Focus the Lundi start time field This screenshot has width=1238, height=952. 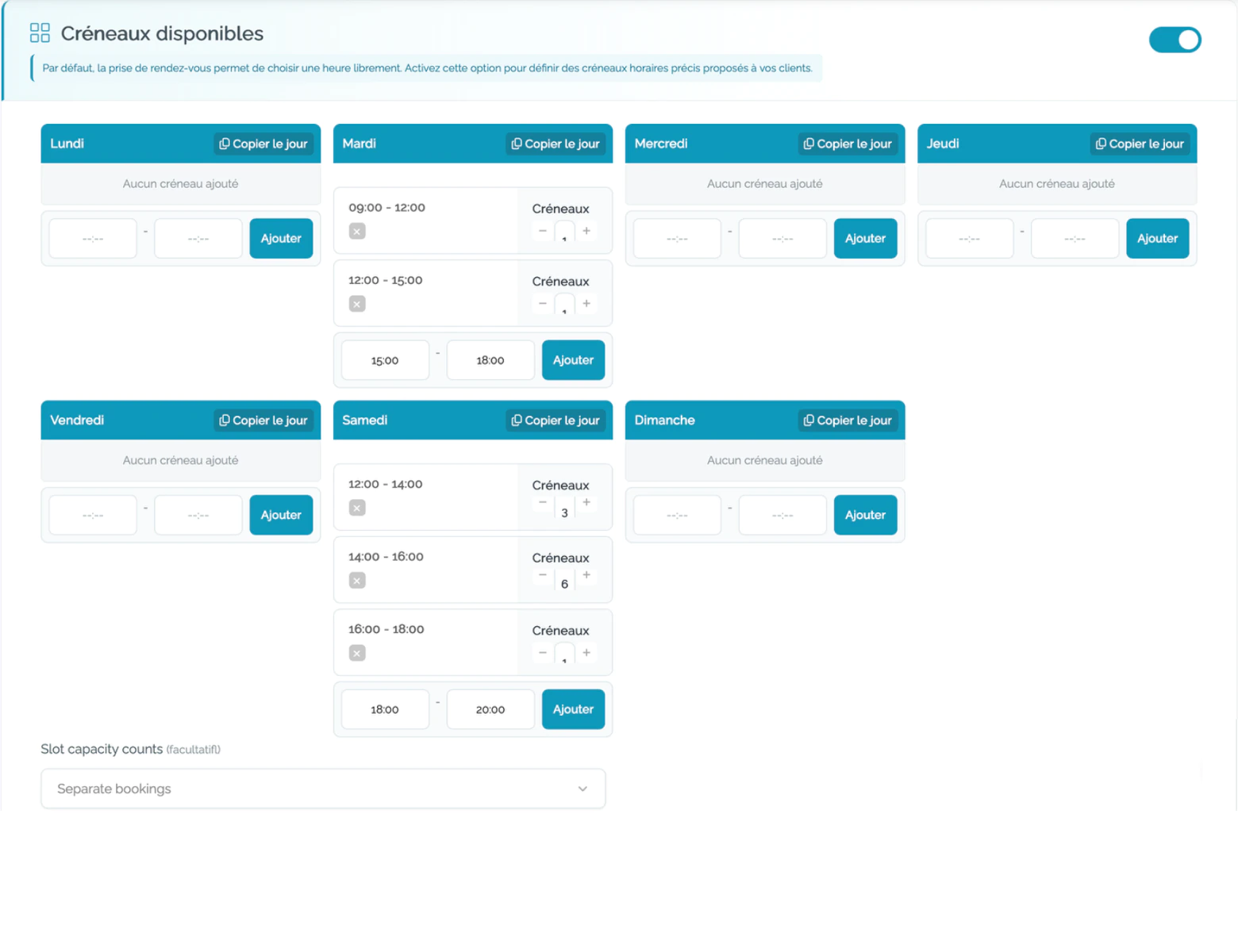coord(93,238)
